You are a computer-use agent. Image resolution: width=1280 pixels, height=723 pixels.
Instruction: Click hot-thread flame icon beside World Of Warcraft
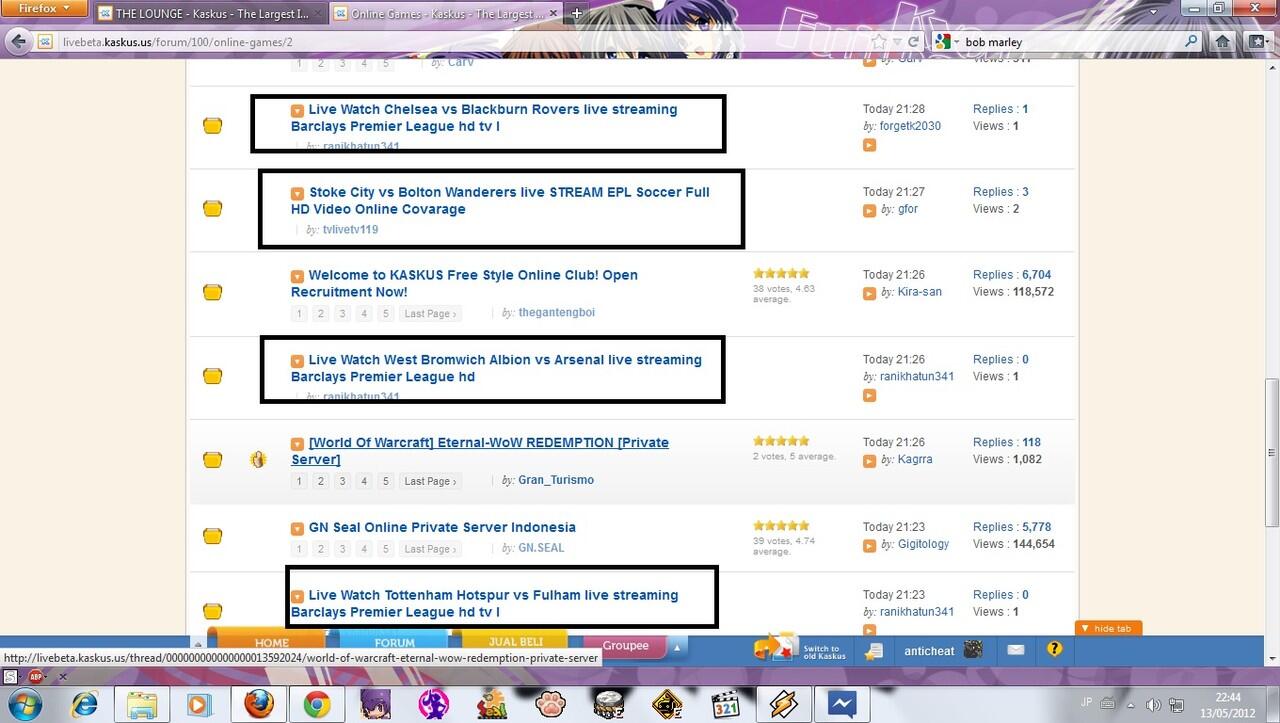(259, 460)
